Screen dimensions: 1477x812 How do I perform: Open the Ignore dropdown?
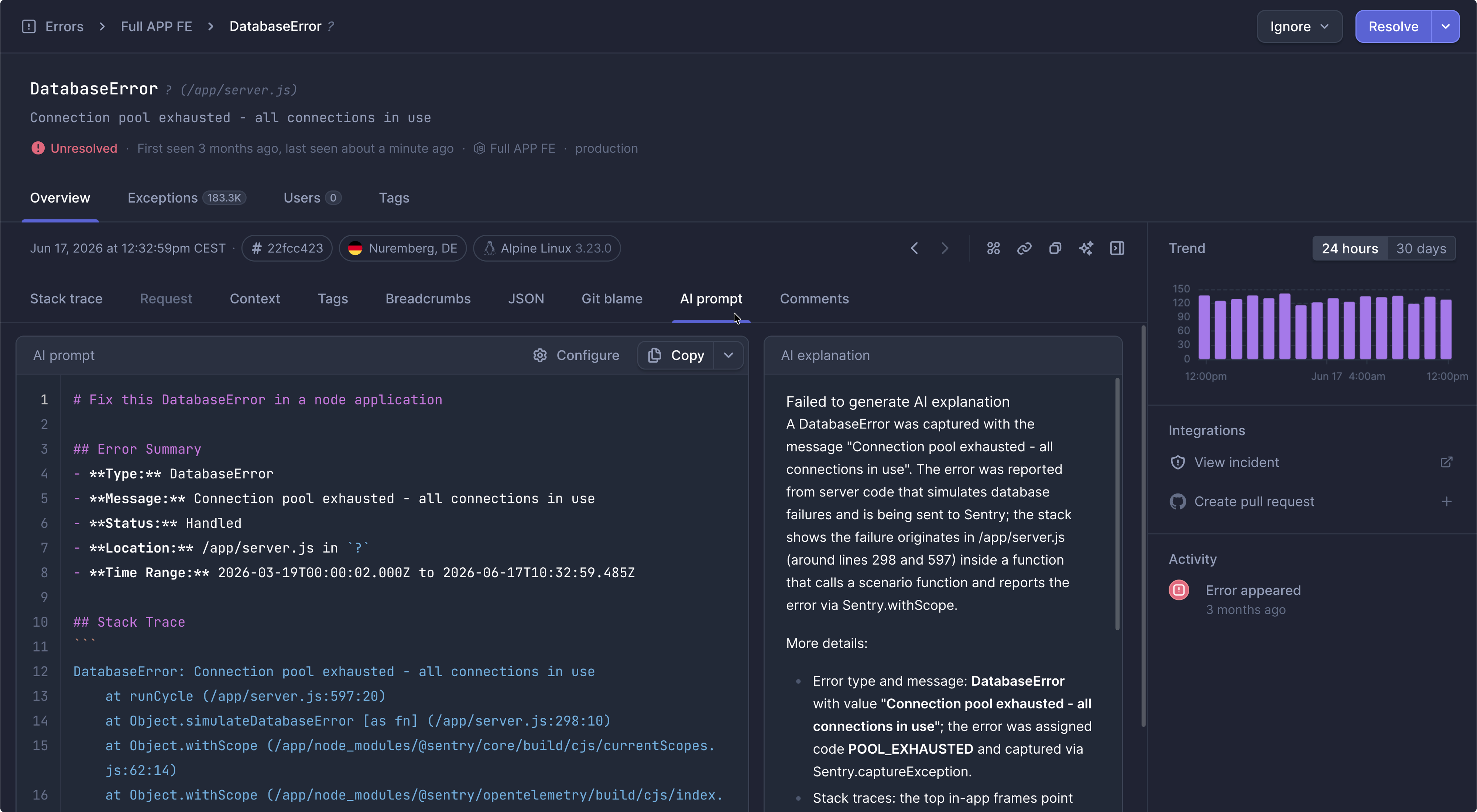[x=1299, y=26]
